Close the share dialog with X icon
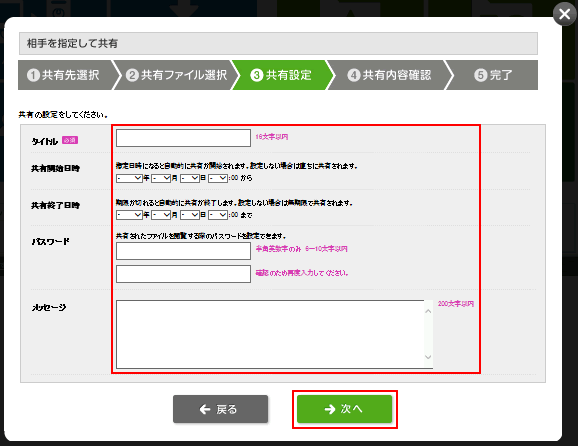578x446 pixels. (x=564, y=14)
